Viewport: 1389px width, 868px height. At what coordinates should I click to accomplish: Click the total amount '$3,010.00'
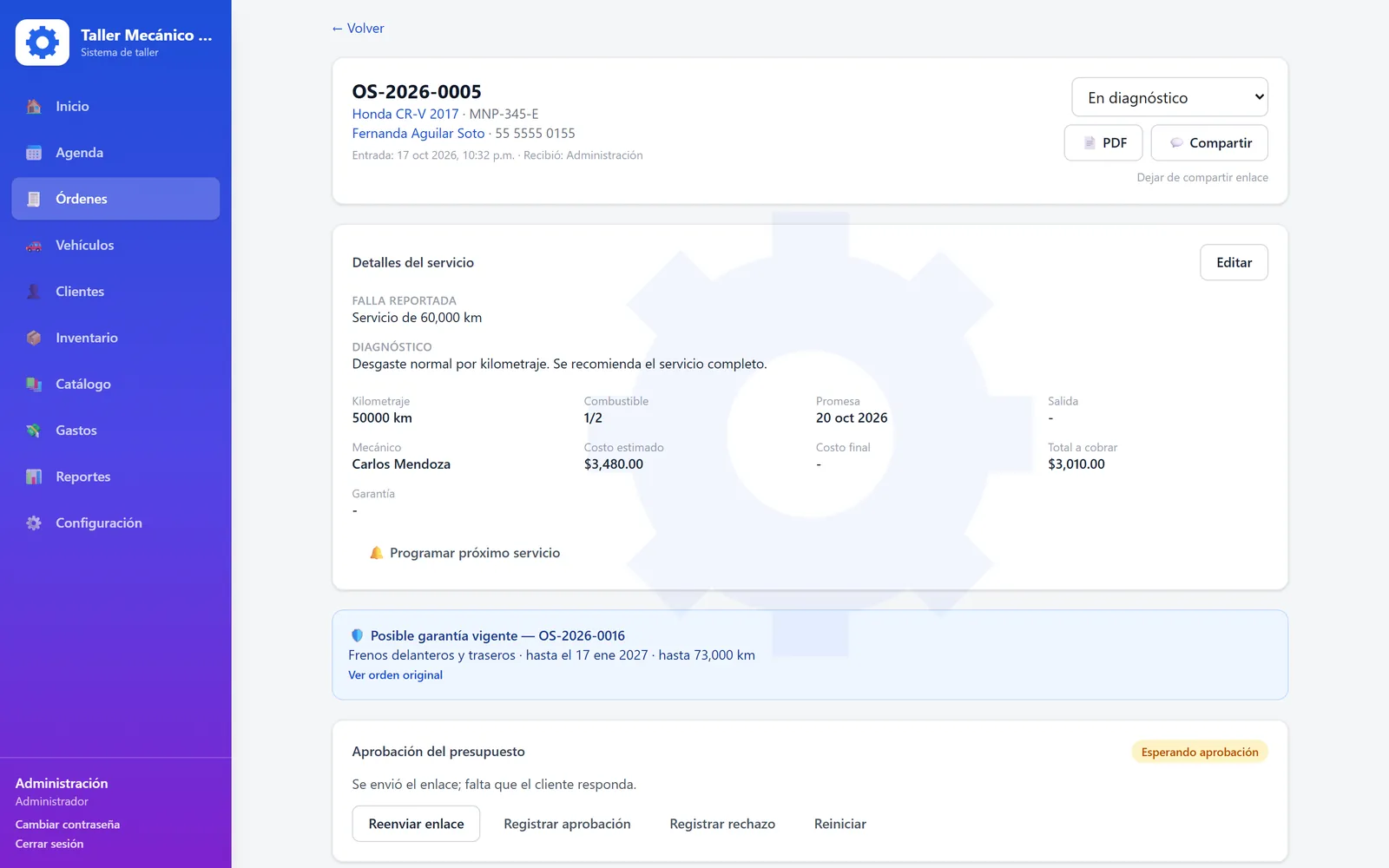1076,464
